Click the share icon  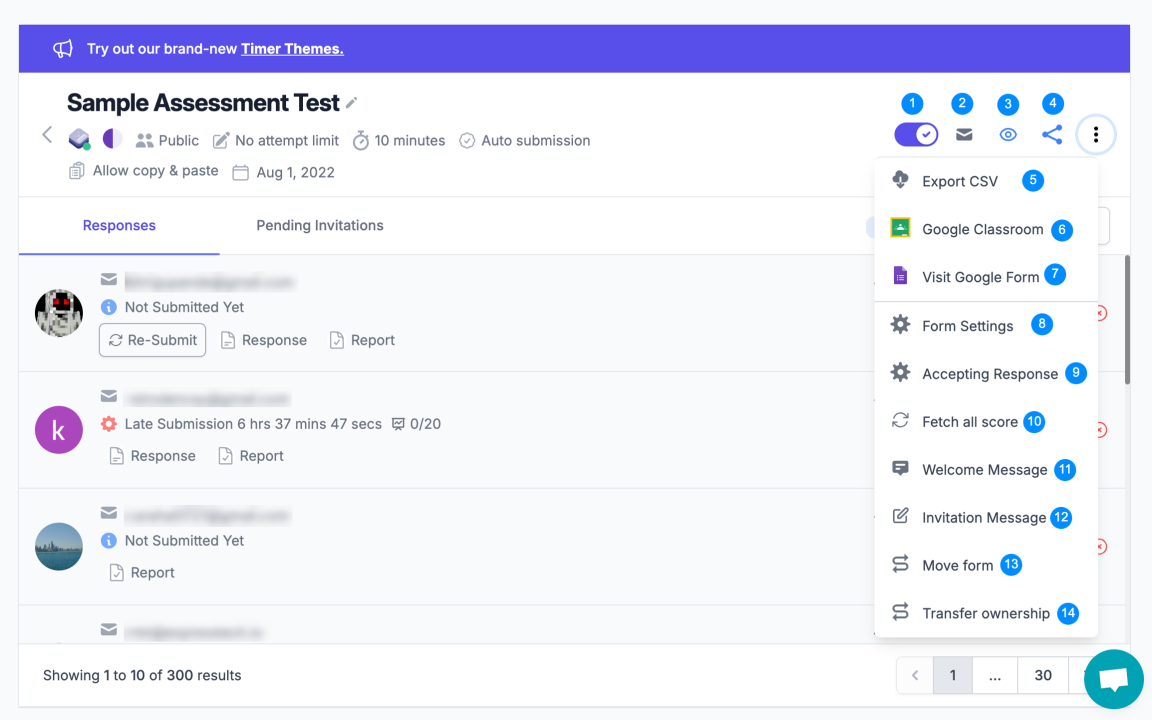click(1051, 134)
